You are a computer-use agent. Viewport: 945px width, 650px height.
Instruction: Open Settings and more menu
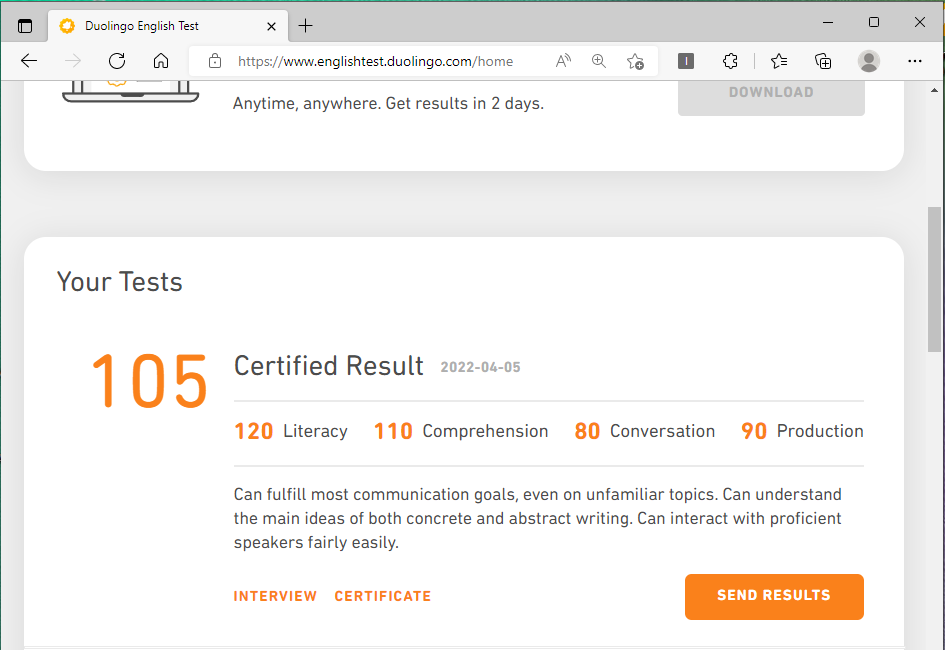coord(915,61)
